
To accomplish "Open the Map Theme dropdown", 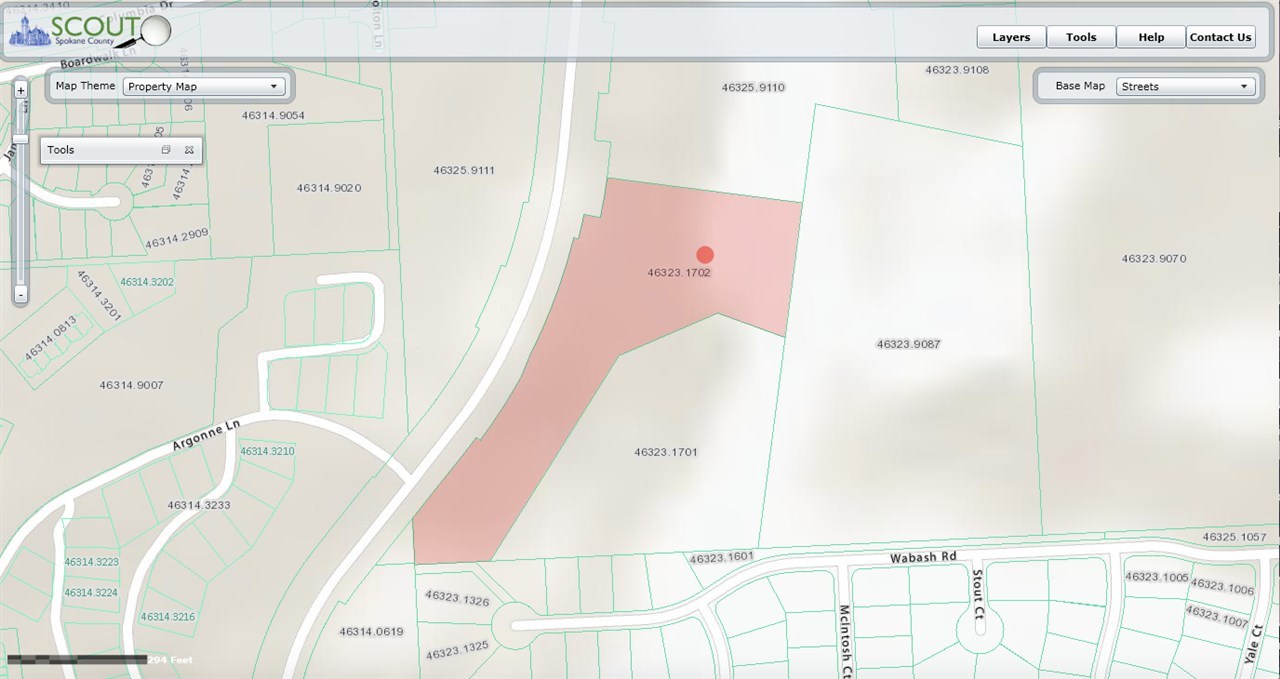I will tap(204, 86).
